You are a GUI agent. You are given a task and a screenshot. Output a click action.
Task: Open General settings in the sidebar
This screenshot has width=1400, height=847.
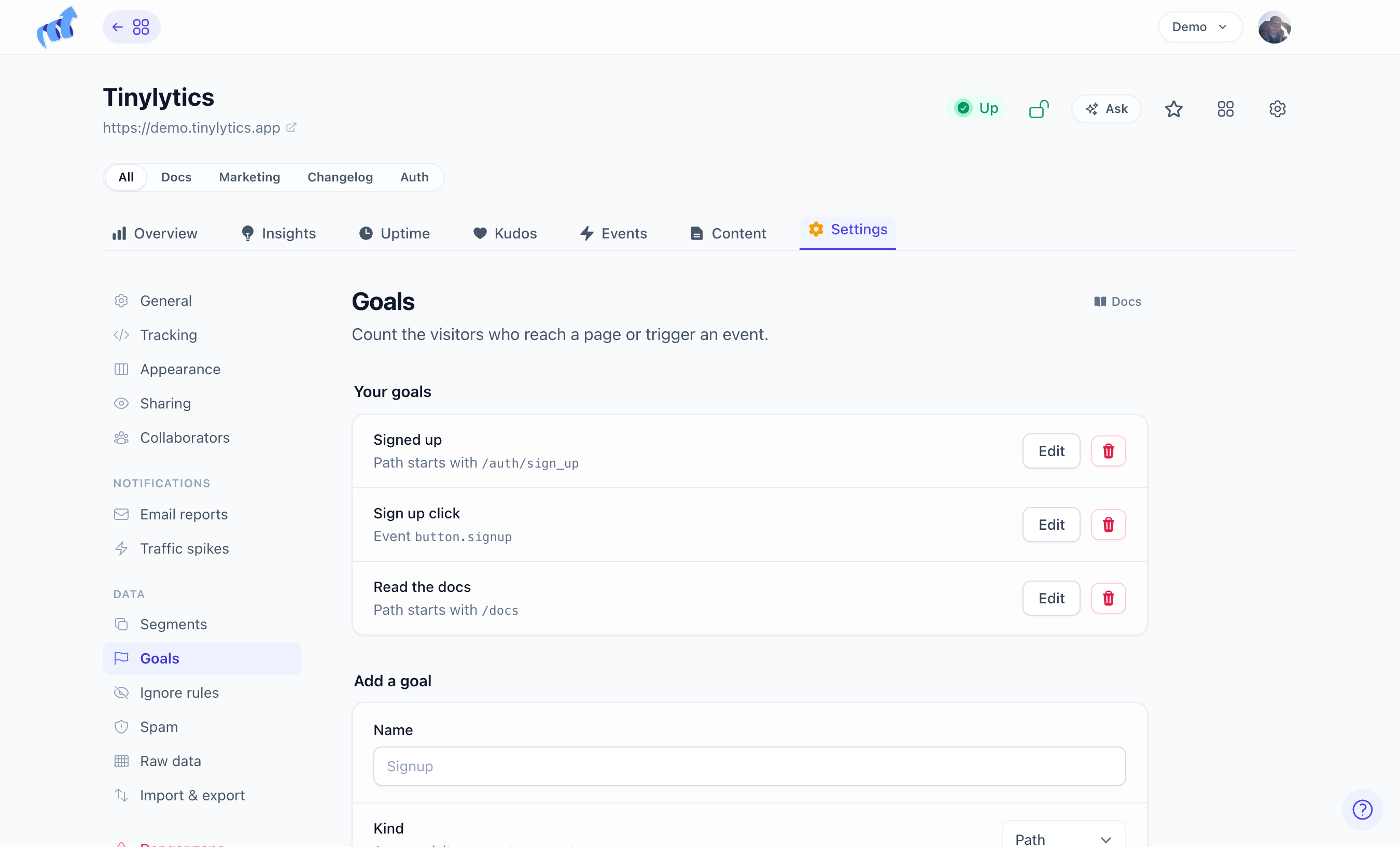click(202, 301)
